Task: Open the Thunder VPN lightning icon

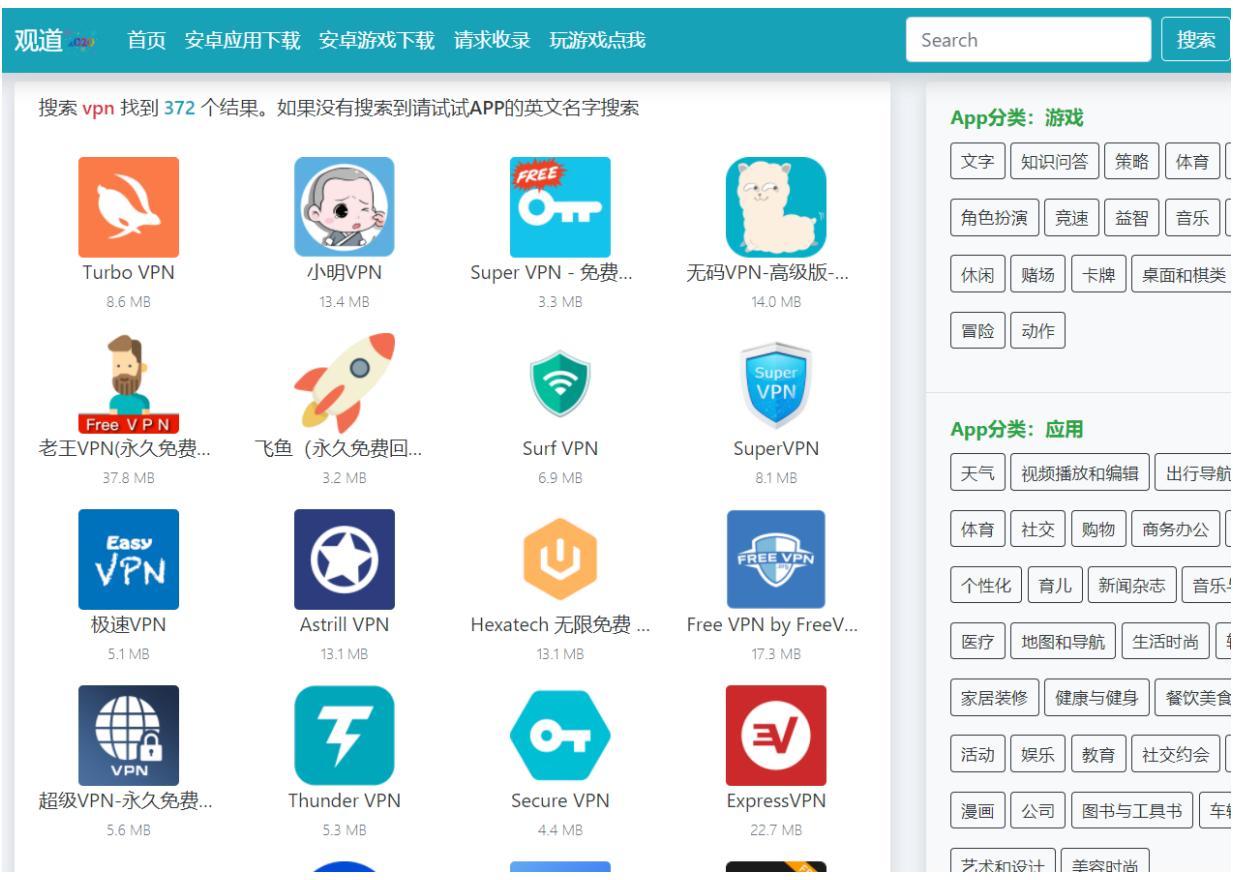Action: pos(344,735)
